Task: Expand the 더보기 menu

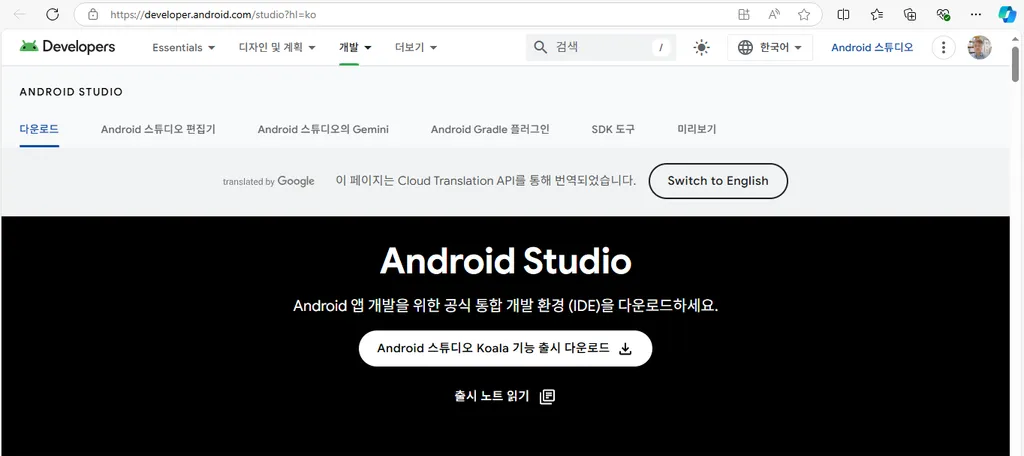Action: click(416, 47)
